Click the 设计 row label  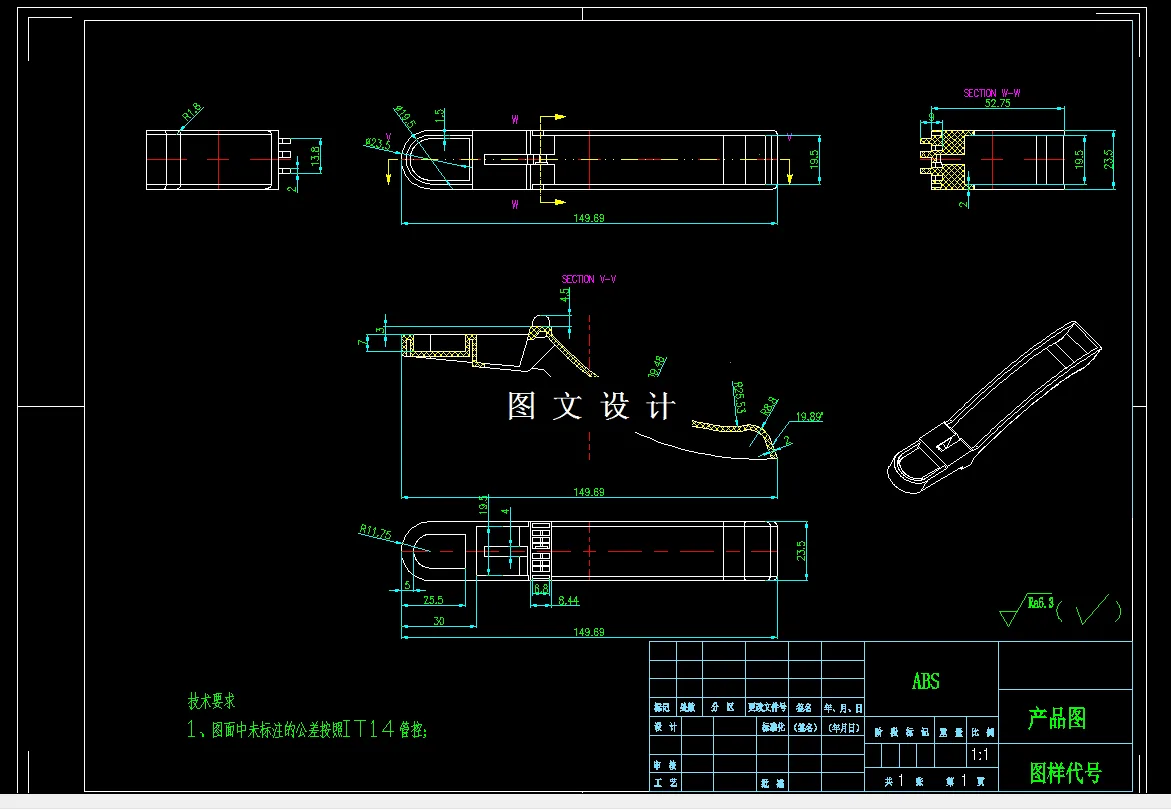tap(665, 726)
